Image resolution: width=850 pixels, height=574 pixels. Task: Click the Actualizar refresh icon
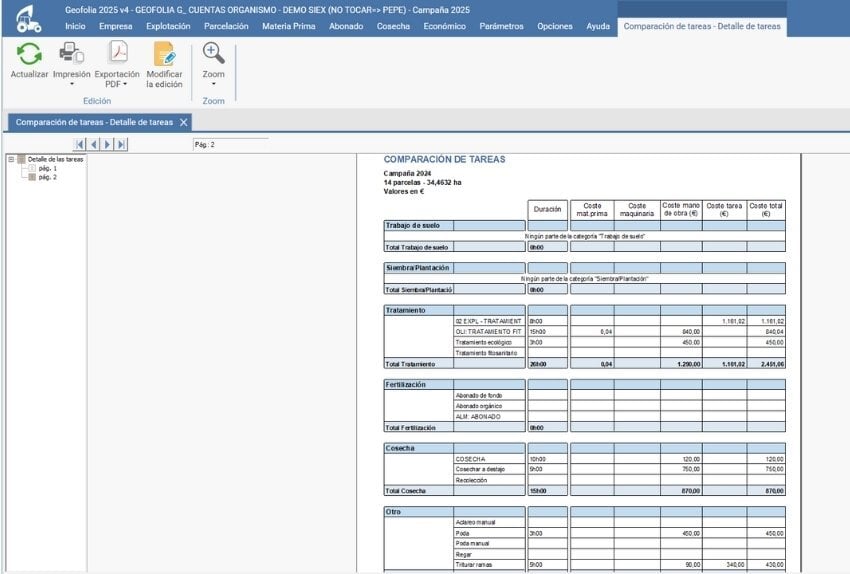point(29,54)
